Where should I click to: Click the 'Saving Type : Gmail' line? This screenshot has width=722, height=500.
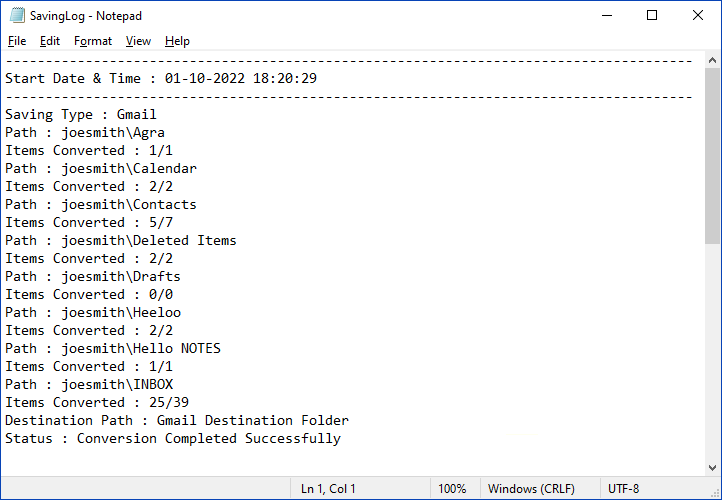point(81,114)
